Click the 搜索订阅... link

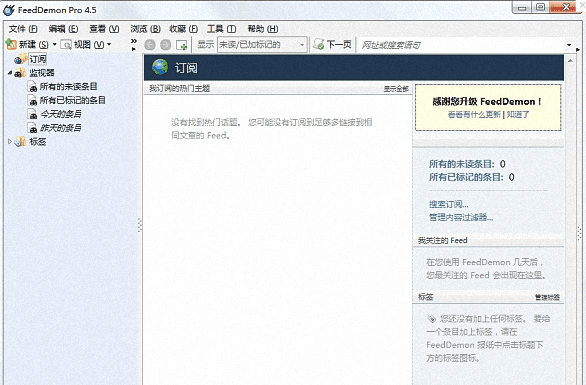coord(448,204)
